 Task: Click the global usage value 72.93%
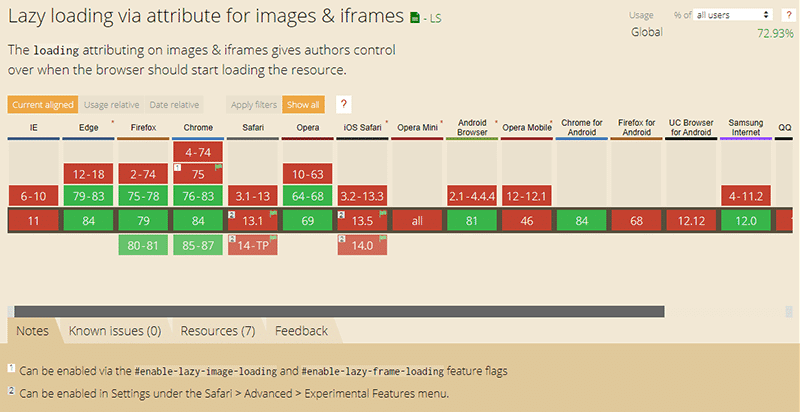775,34
